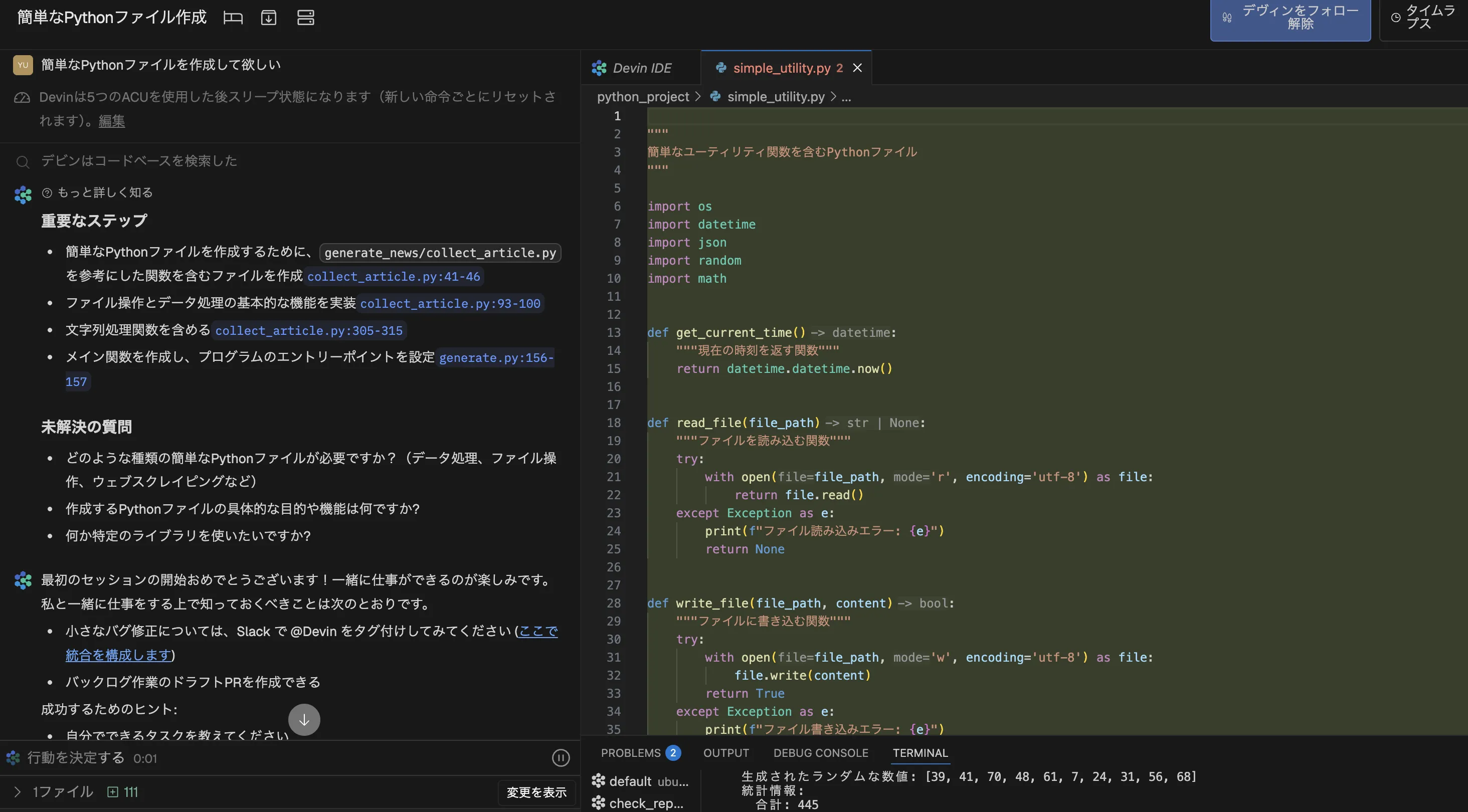Screen dimensions: 1468x812
Task: Open the DEBUG CONSOLE panel tab
Action: pyautogui.click(x=821, y=753)
